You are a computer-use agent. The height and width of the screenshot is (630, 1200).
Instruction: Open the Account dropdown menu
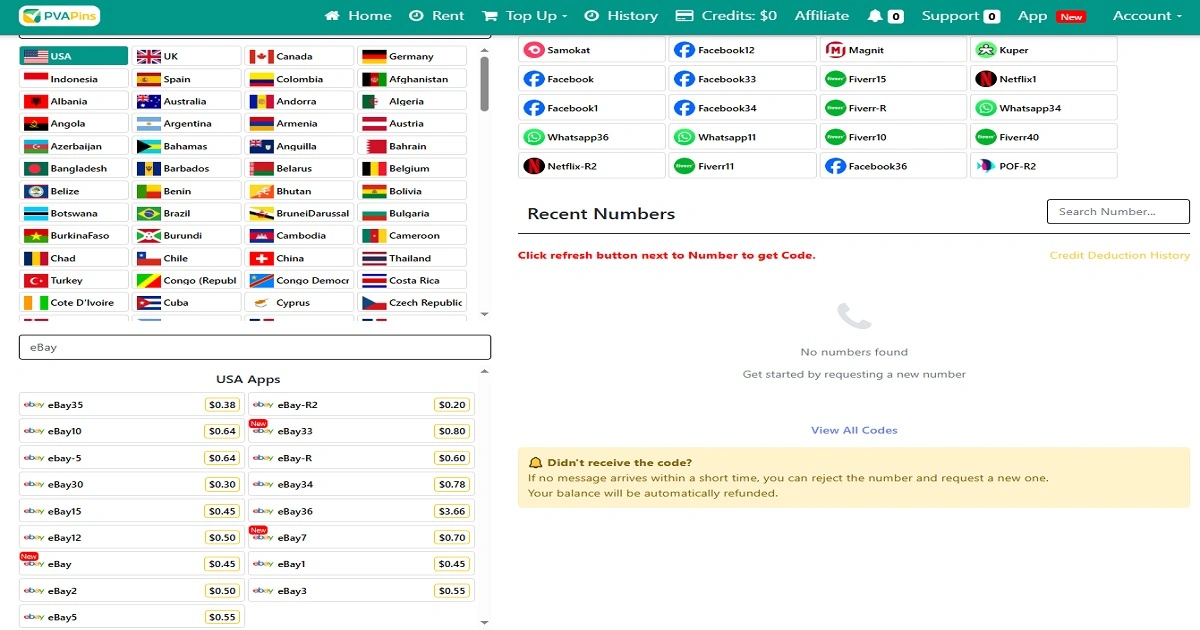1146,16
